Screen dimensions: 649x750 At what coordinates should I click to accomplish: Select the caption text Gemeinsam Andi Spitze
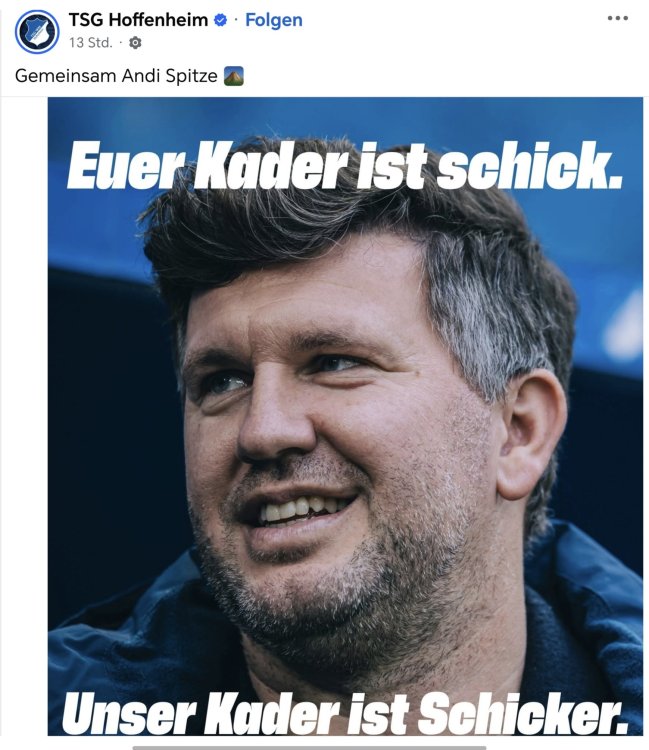tap(116, 76)
